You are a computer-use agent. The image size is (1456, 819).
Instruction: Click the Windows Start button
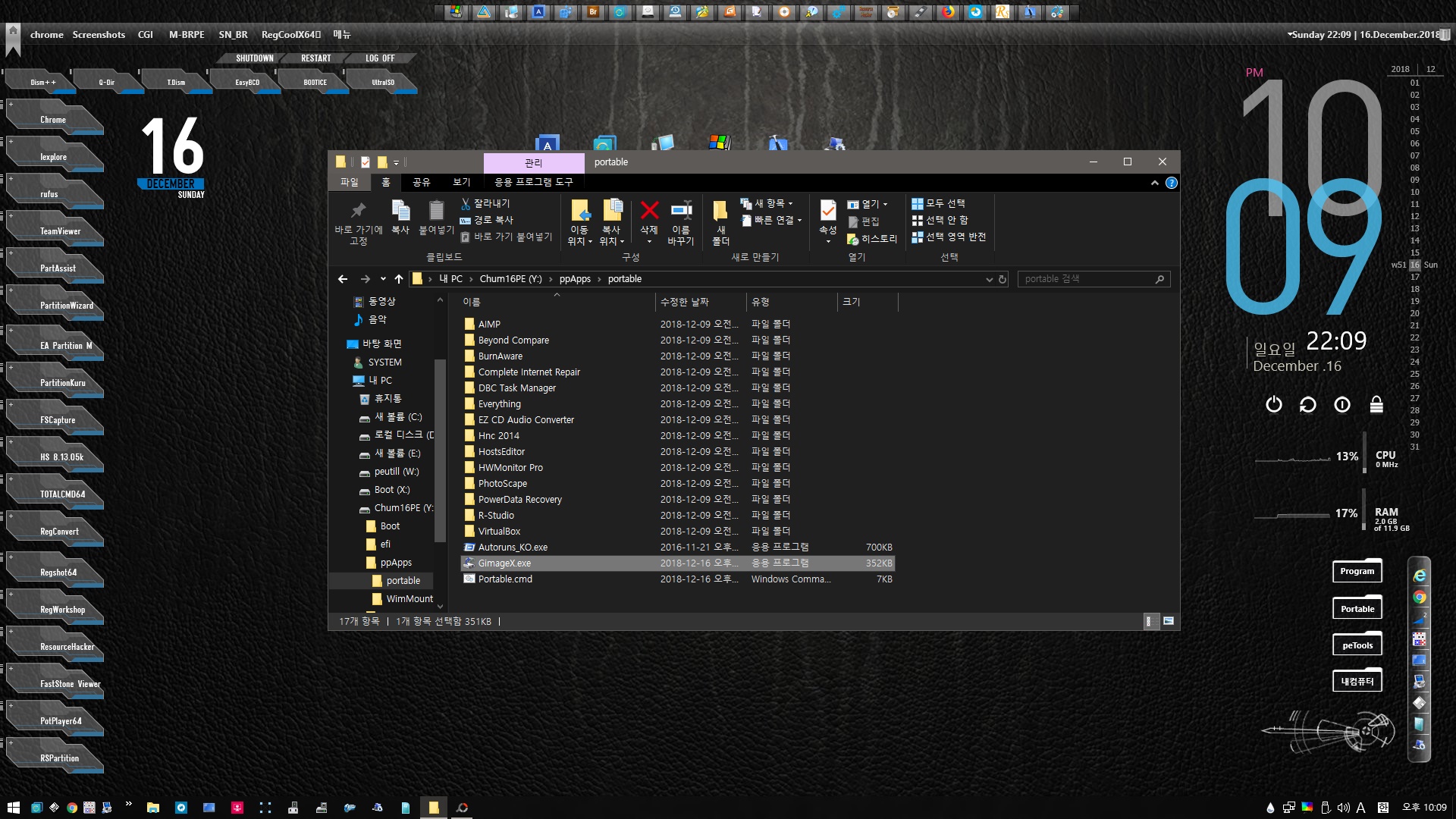(13, 808)
